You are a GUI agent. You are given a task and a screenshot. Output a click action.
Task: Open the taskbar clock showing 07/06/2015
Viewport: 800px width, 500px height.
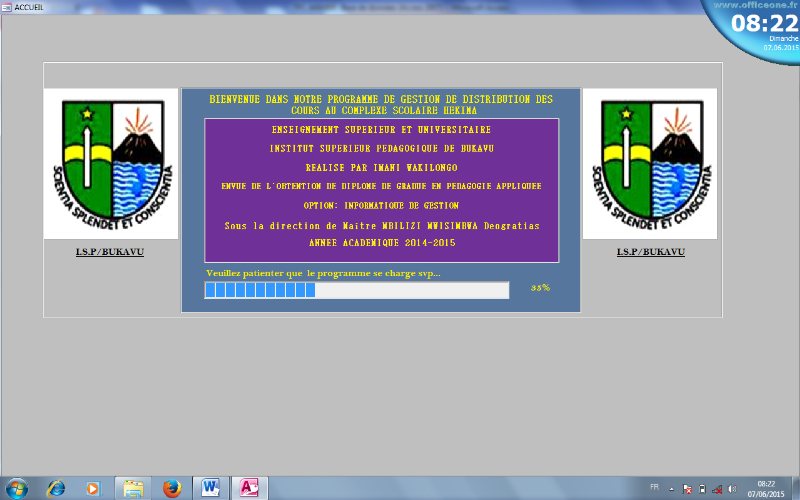(766, 489)
